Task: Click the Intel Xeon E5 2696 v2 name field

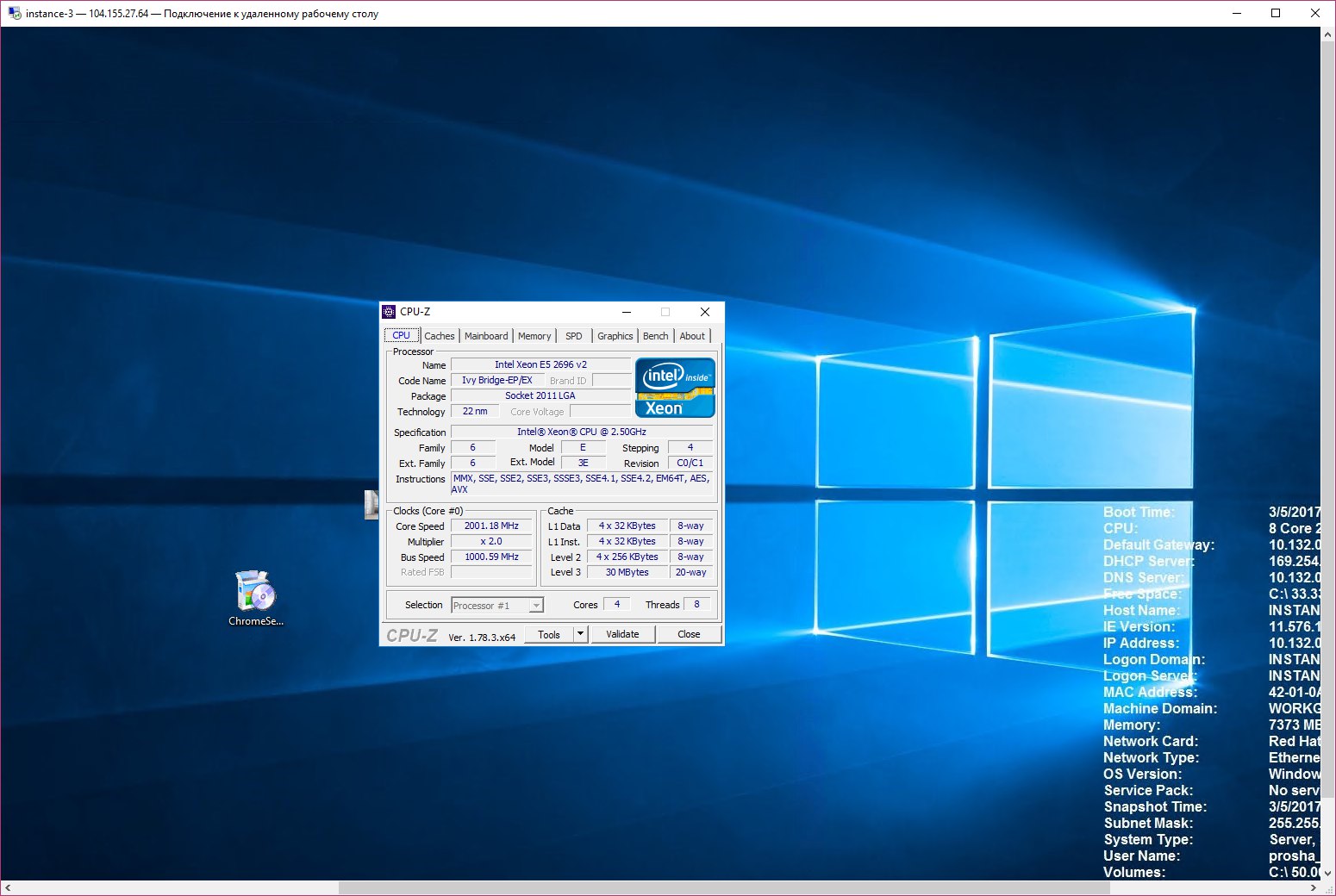Action: click(540, 364)
